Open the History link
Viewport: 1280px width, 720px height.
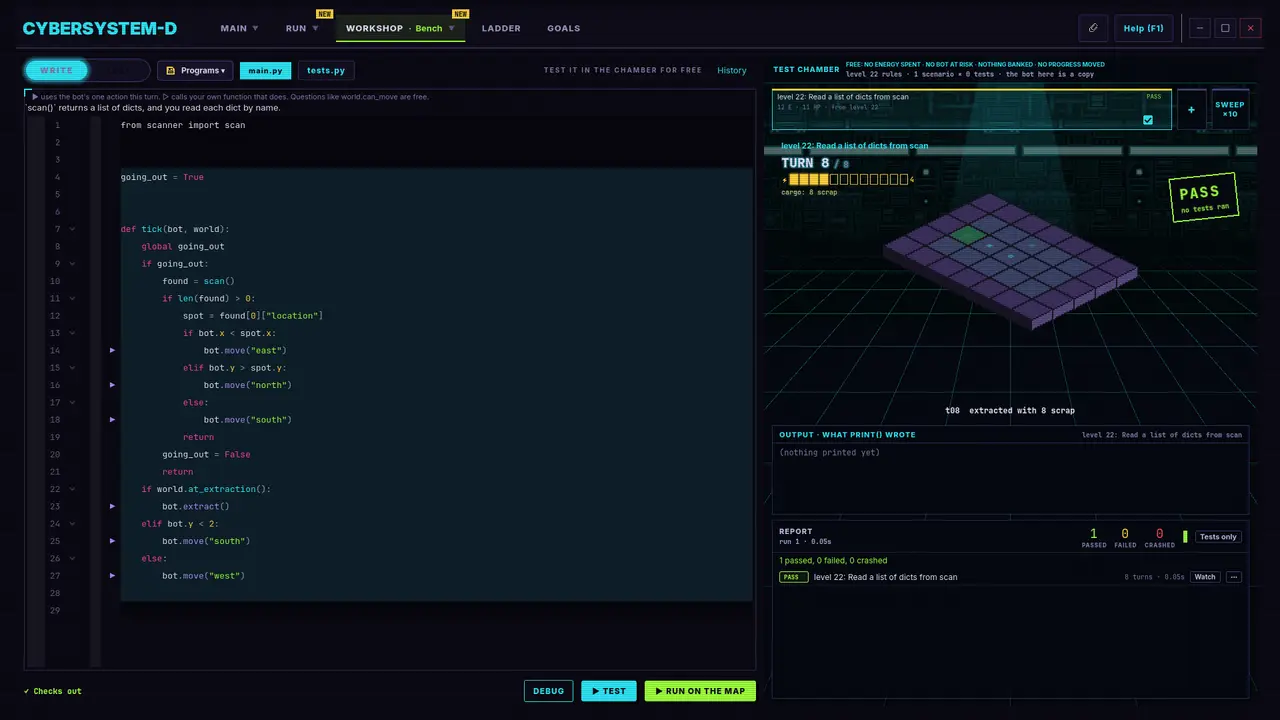[x=732, y=70]
